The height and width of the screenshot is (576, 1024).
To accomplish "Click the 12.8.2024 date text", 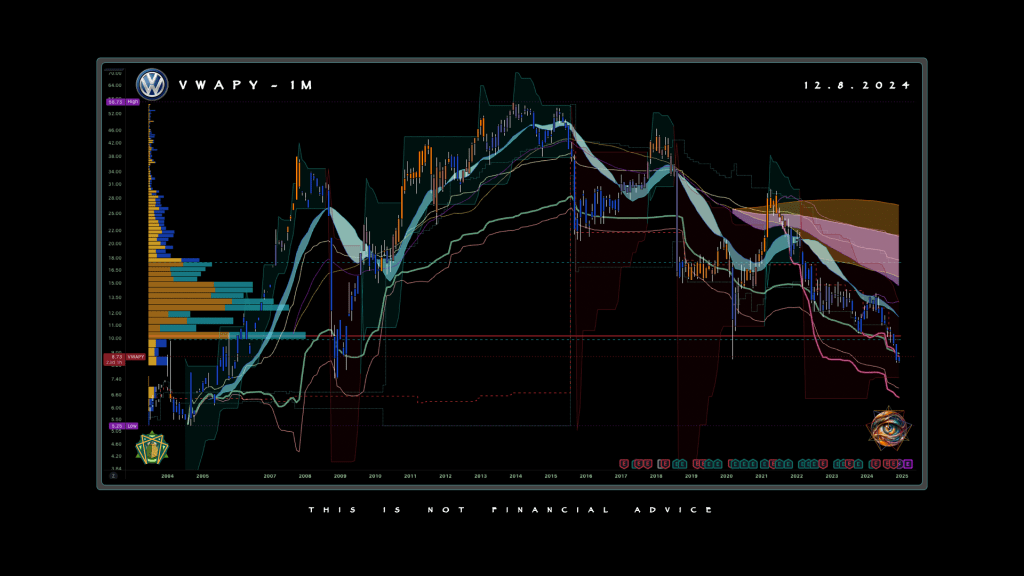I will point(857,86).
